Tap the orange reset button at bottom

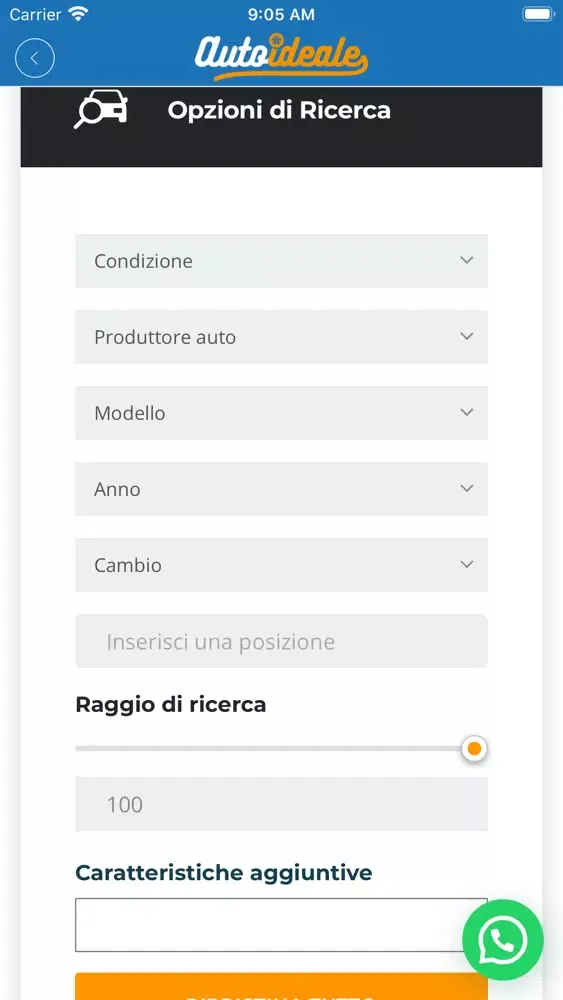(281, 986)
